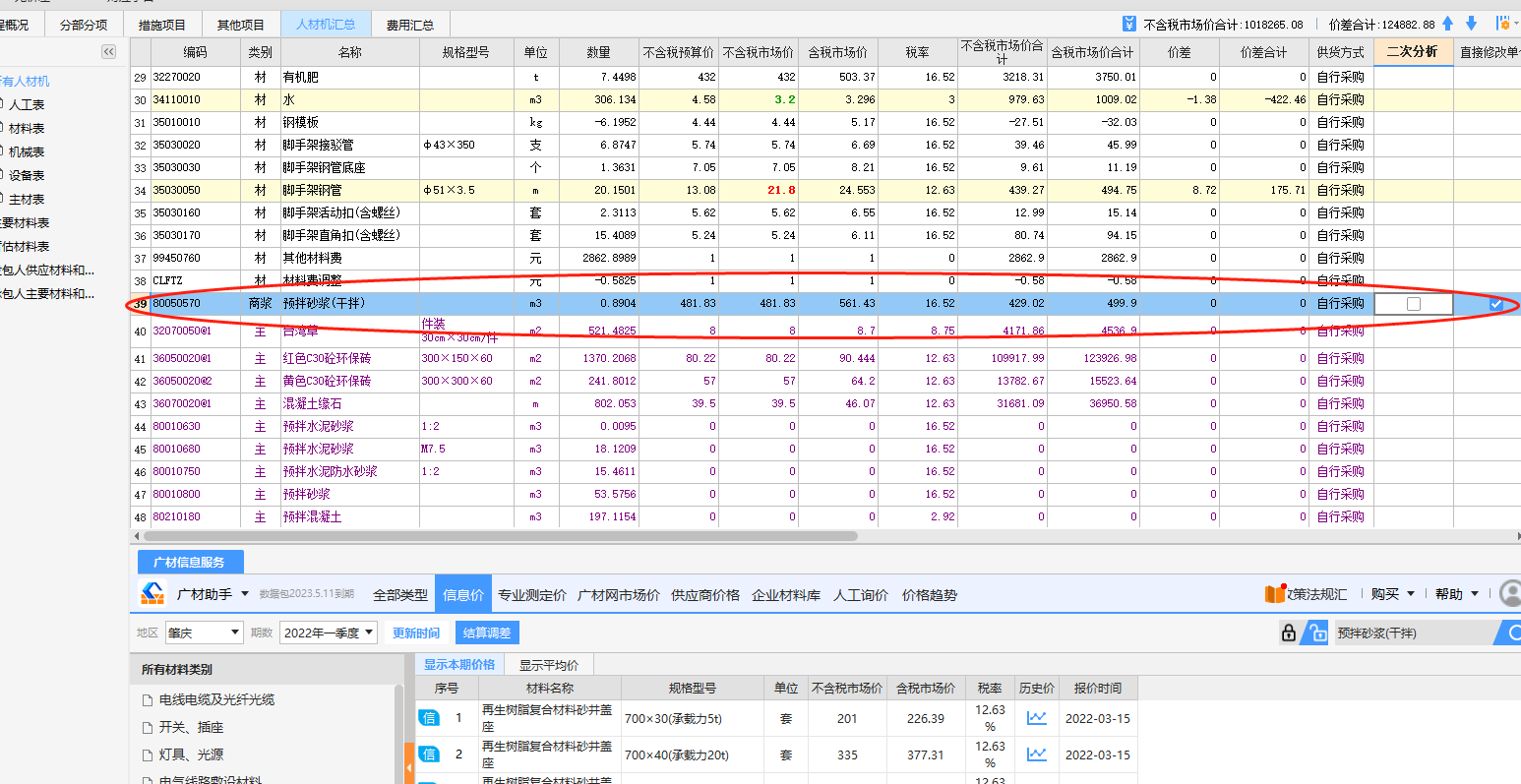Open price history chart for row 2
Viewport: 1521px width, 784px height.
tap(1037, 754)
